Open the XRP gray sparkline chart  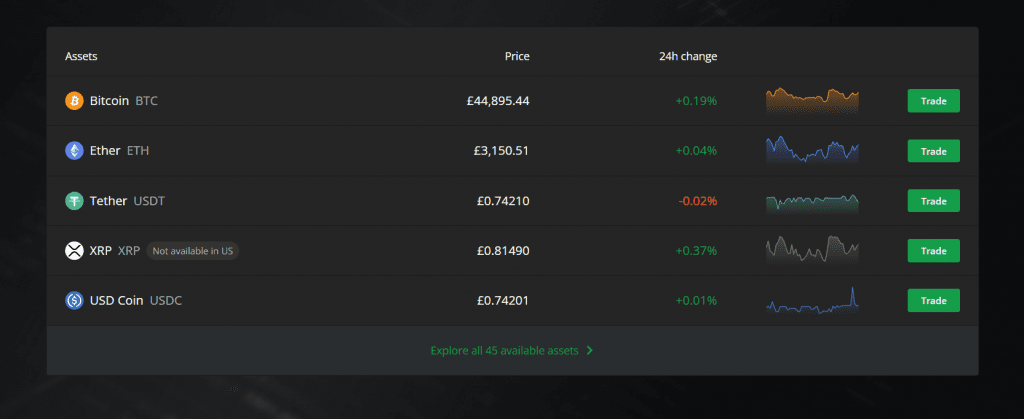pos(812,249)
